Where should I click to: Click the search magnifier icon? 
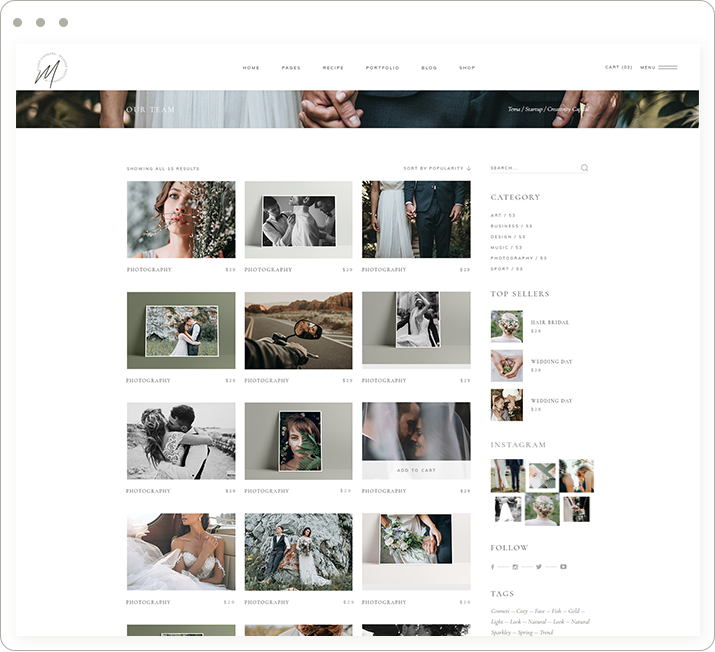(x=584, y=168)
